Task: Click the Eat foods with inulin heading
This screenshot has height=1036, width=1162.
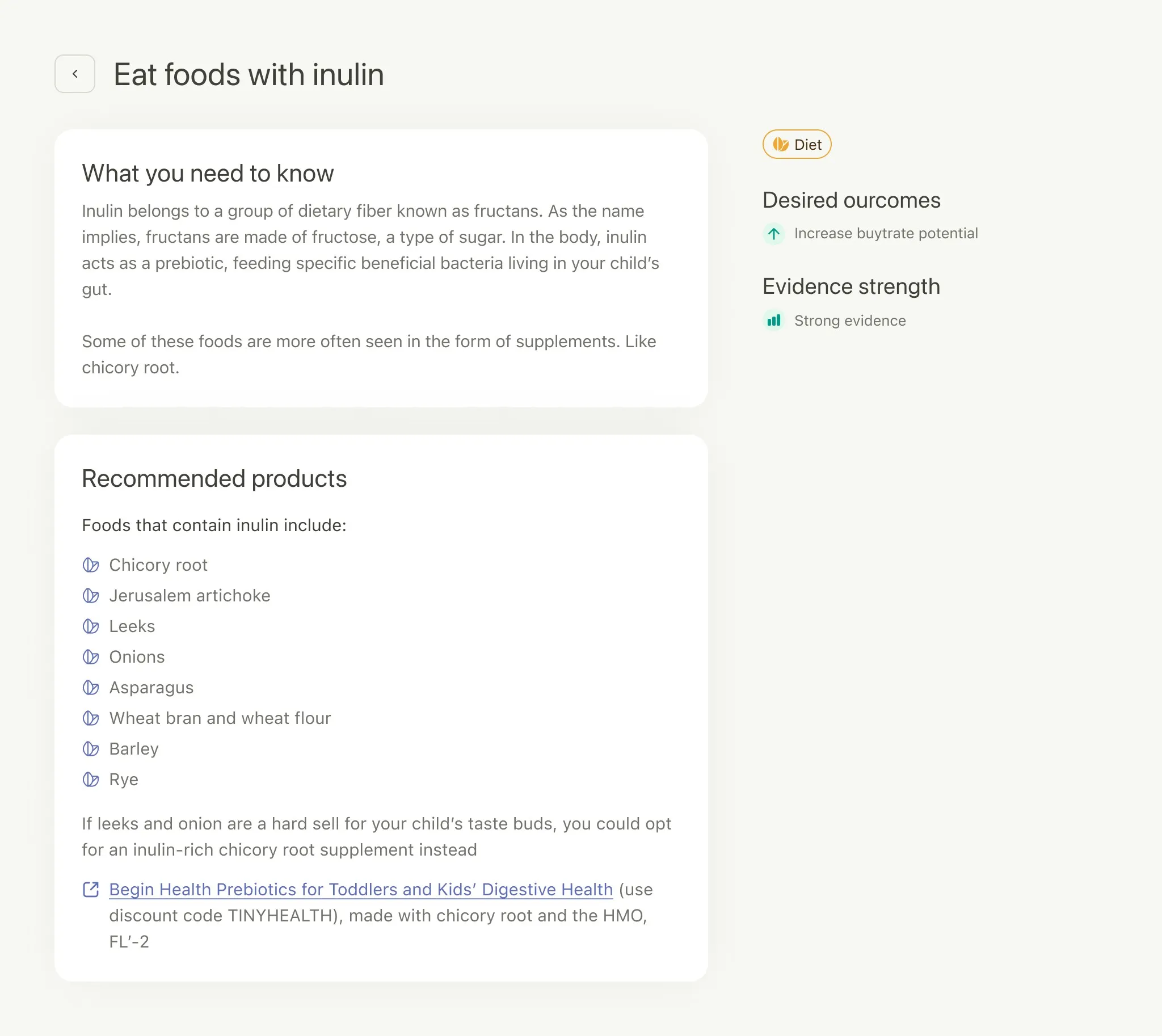Action: pos(248,74)
